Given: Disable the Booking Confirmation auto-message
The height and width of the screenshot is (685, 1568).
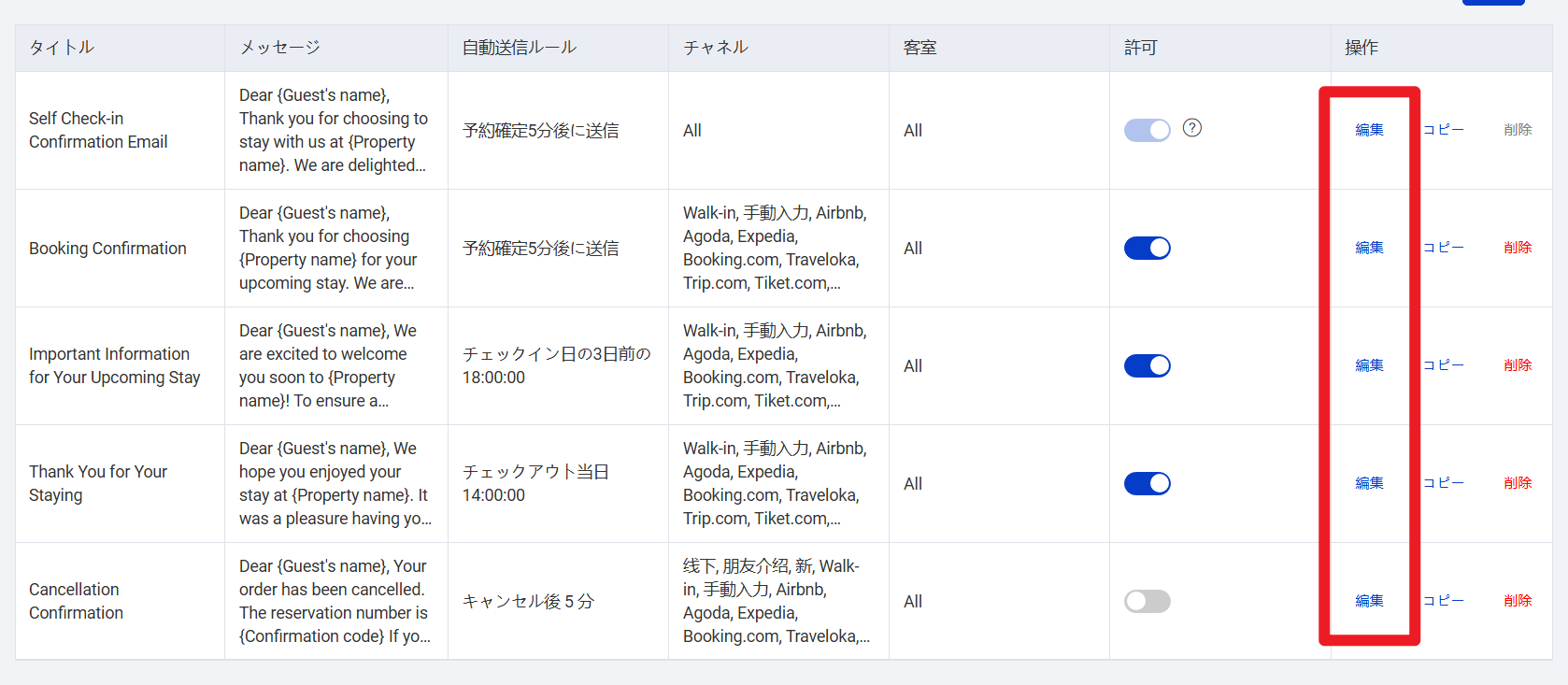Looking at the screenshot, I should 1147,248.
